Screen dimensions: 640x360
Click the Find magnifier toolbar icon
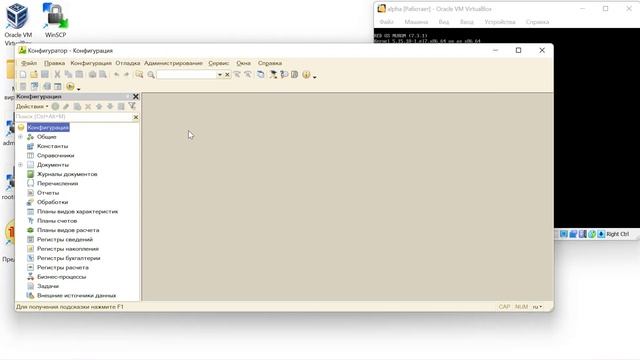pos(151,75)
